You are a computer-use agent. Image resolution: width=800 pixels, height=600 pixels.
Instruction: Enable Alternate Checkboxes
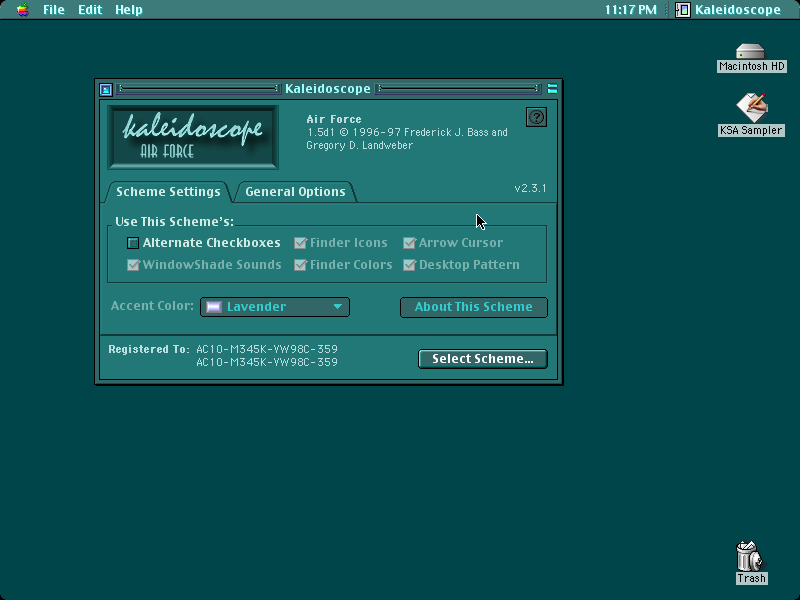coord(204,243)
